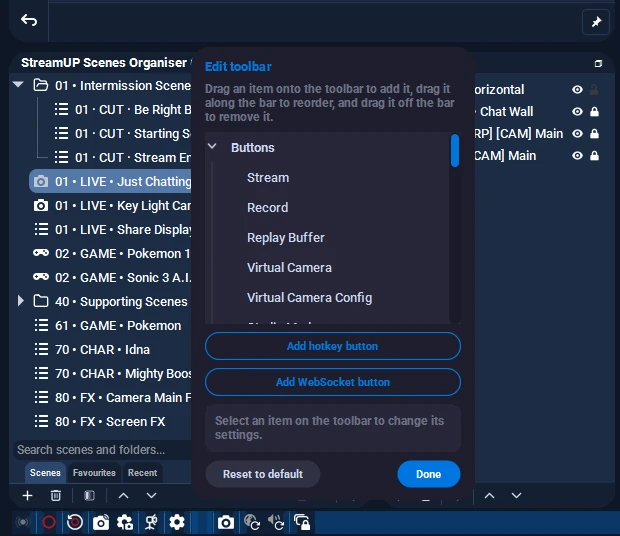Image resolution: width=620 pixels, height=536 pixels.
Task: Select Record in the Buttons list
Action: click(x=268, y=208)
